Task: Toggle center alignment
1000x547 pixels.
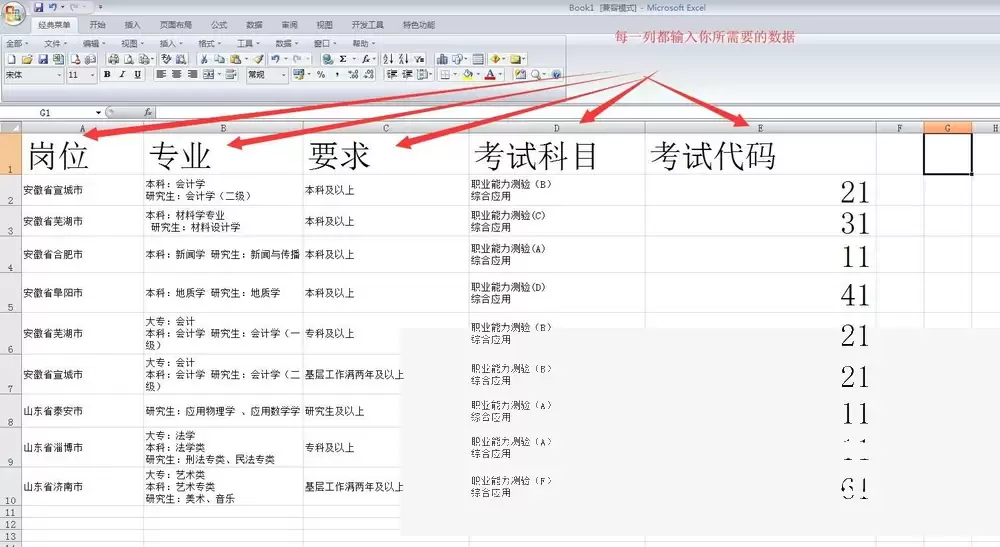Action: click(177, 75)
